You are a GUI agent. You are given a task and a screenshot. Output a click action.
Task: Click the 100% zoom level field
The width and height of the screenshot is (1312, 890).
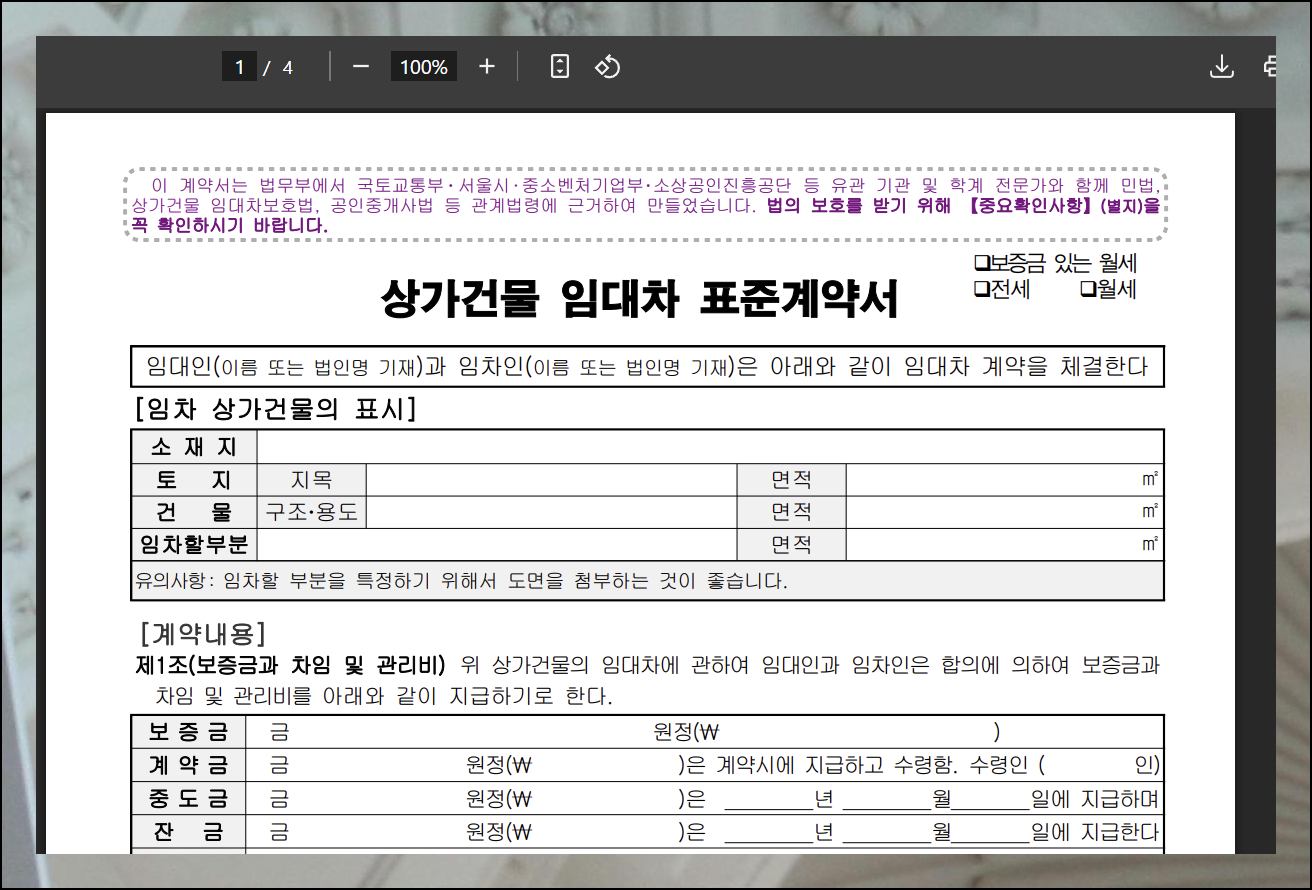[x=424, y=67]
